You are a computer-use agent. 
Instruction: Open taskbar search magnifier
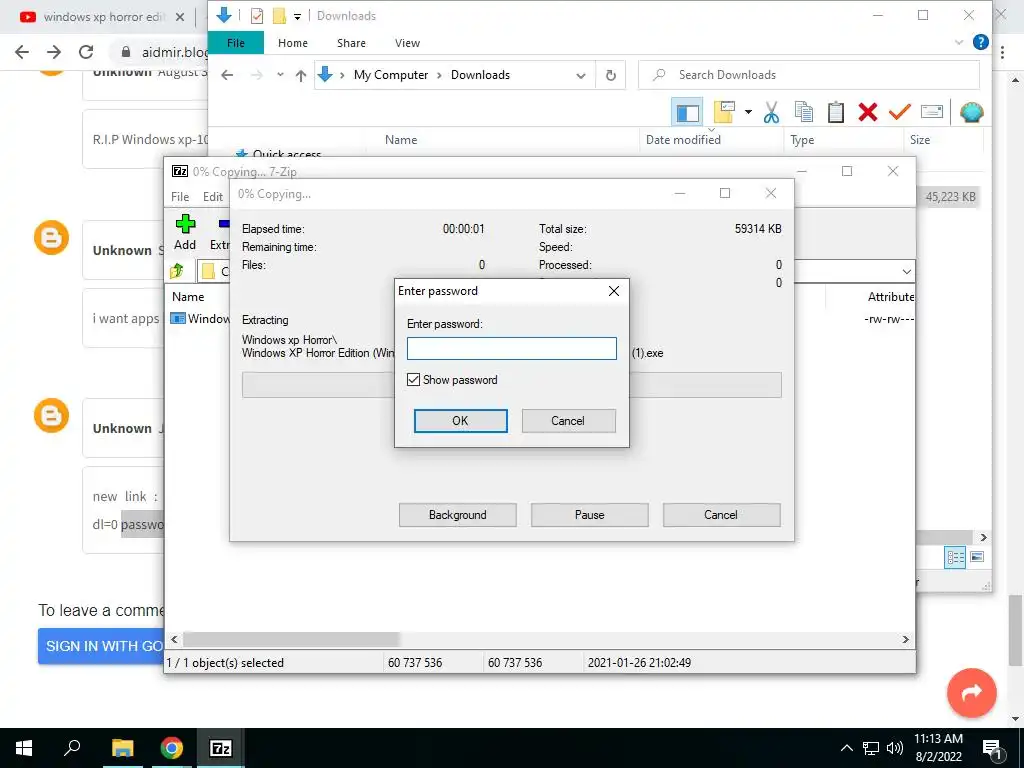[72, 748]
